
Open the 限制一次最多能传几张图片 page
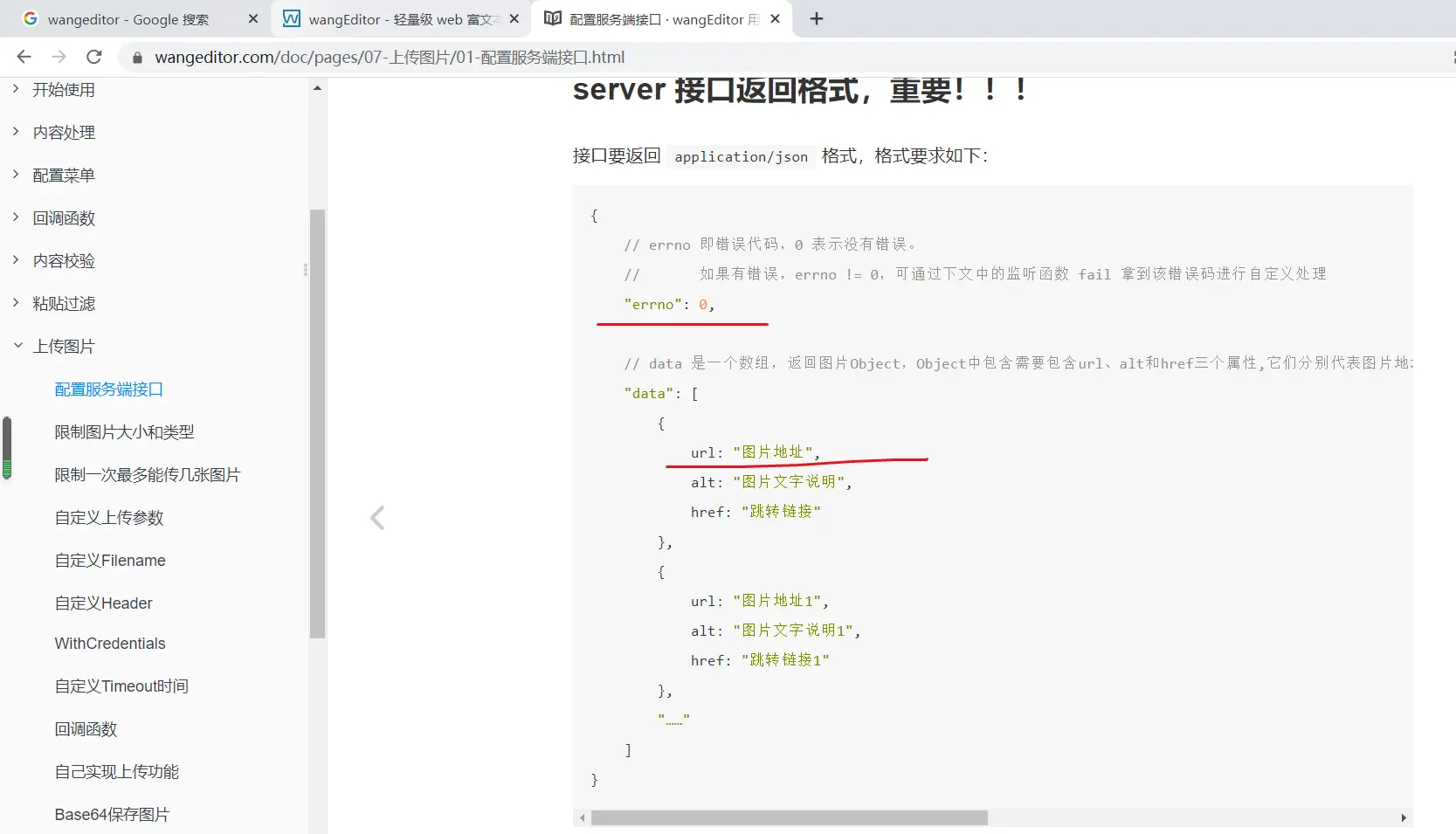[148, 475]
